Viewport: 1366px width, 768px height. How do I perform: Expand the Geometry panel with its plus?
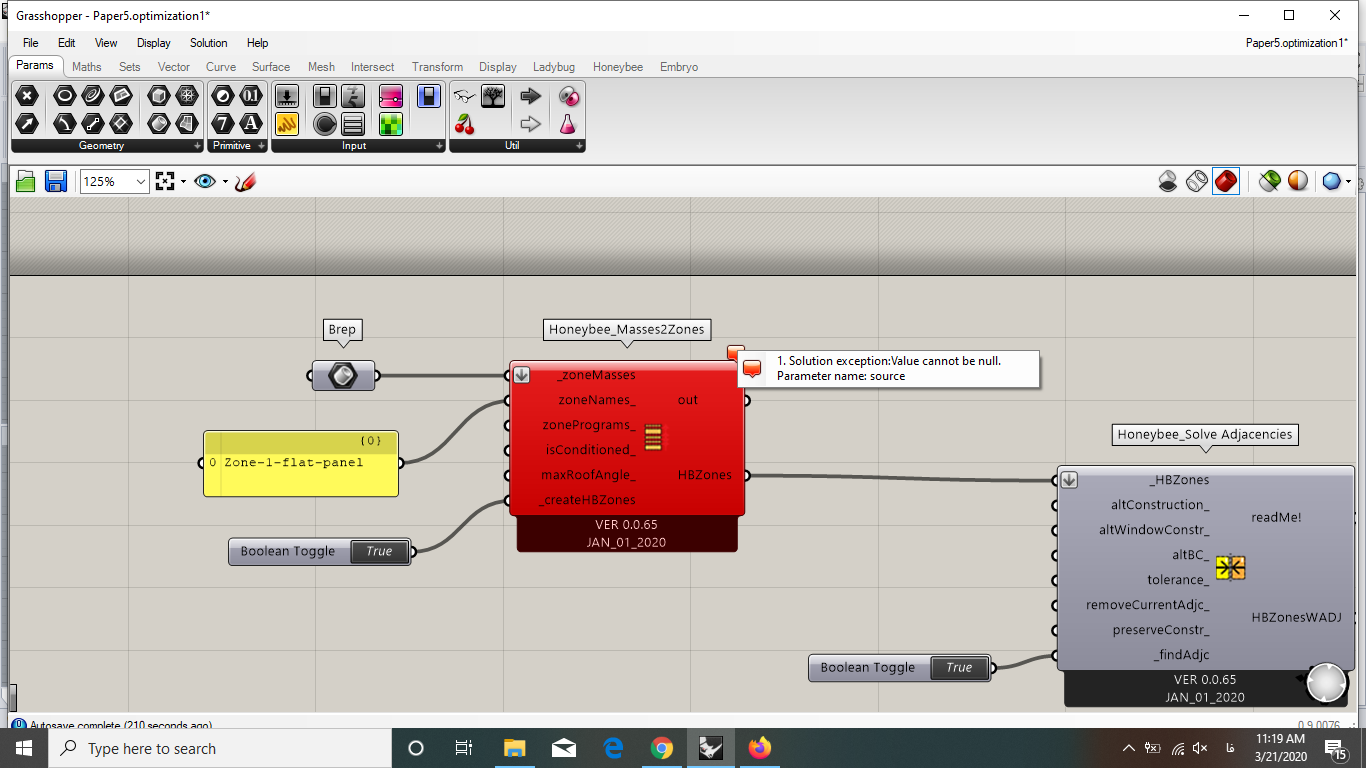[x=198, y=146]
